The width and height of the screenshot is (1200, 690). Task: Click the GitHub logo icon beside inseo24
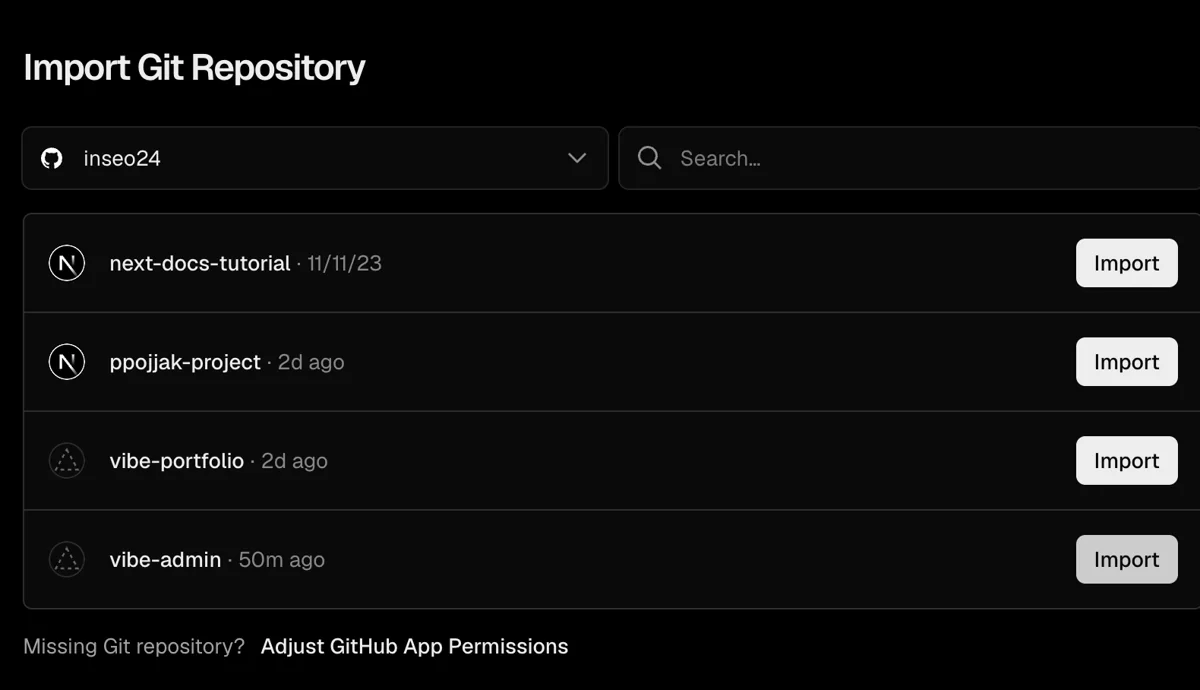(x=52, y=158)
